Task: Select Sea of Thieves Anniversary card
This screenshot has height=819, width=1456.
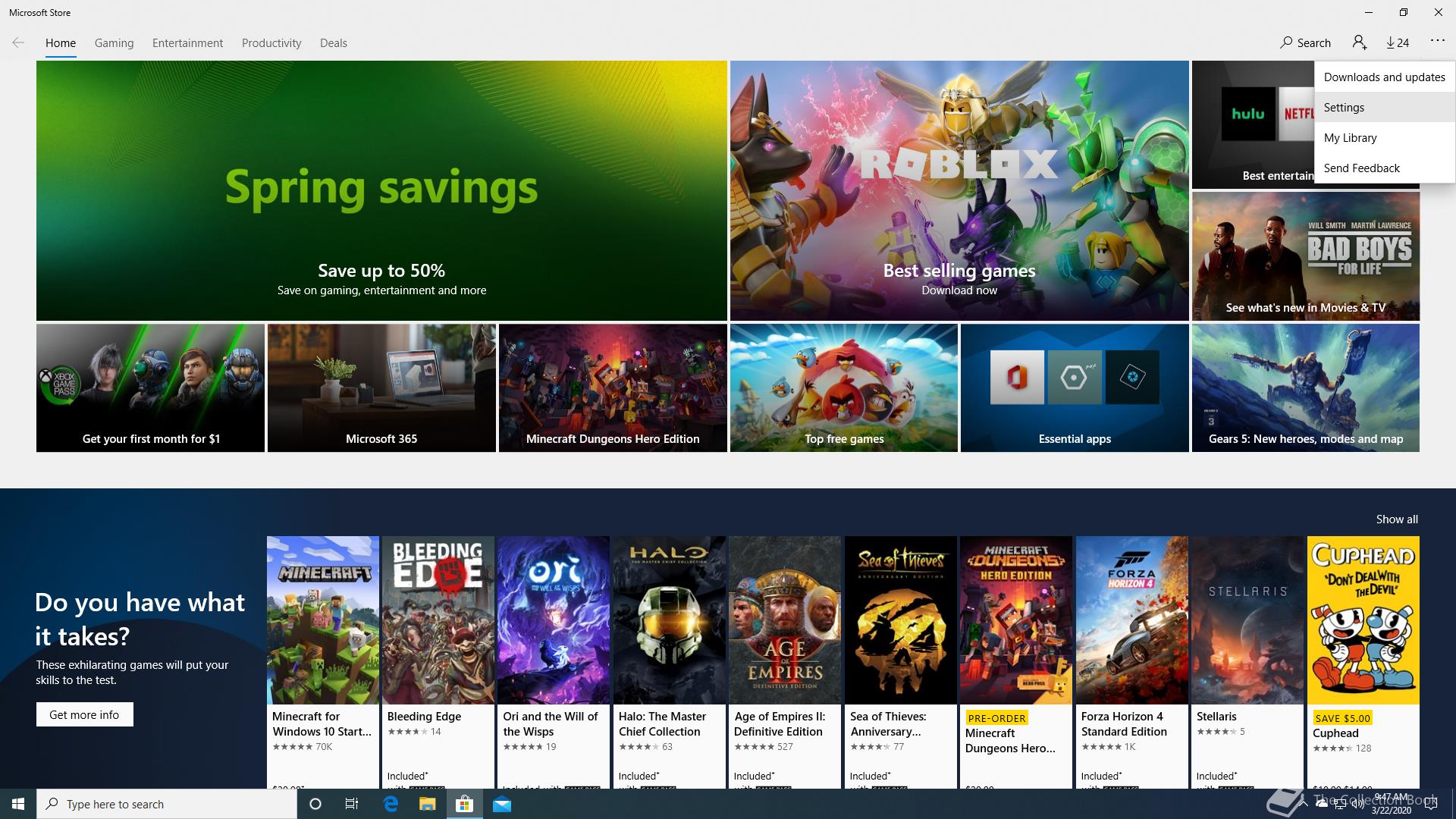Action: pos(901,662)
